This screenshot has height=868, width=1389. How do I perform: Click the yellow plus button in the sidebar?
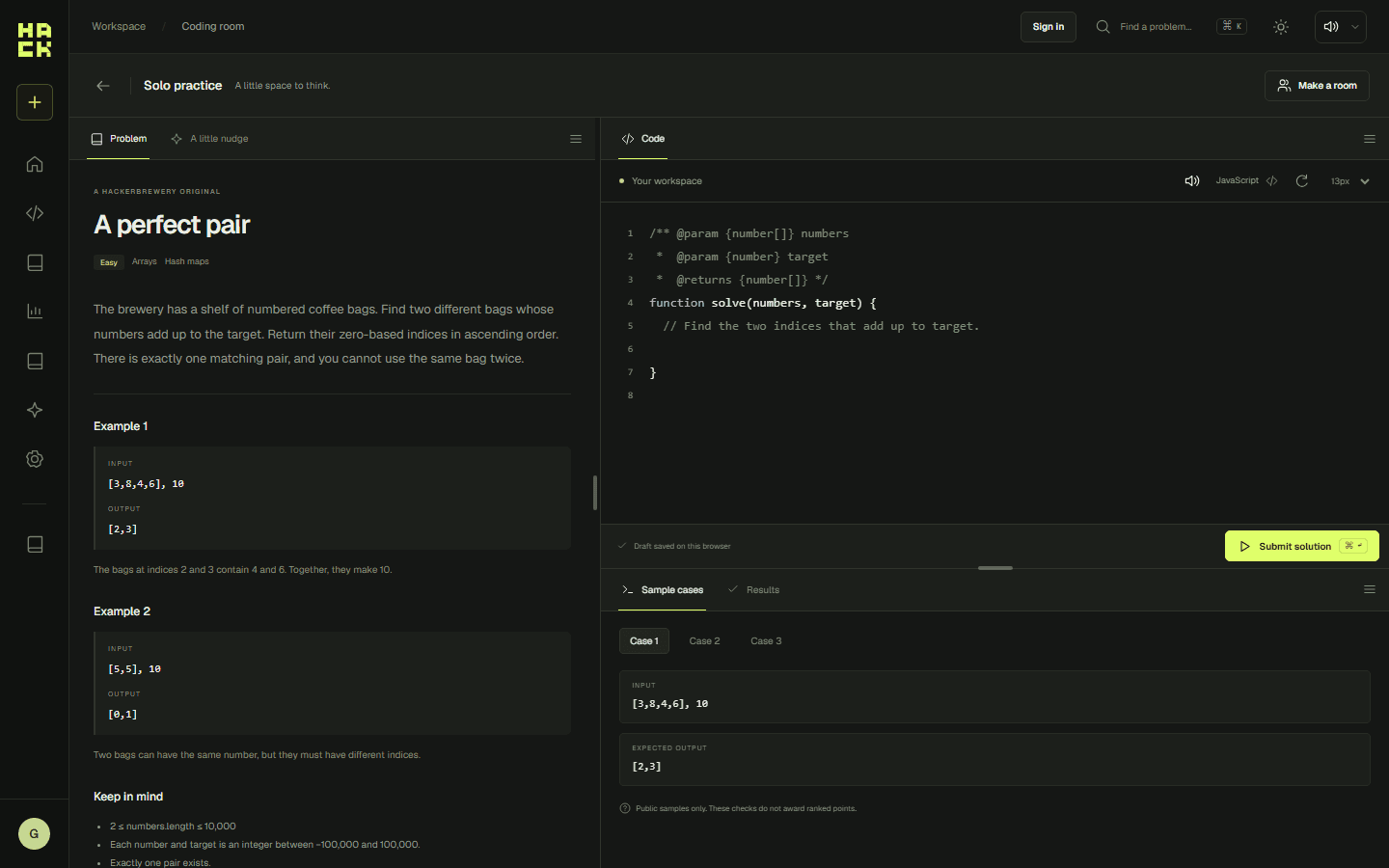click(x=35, y=102)
